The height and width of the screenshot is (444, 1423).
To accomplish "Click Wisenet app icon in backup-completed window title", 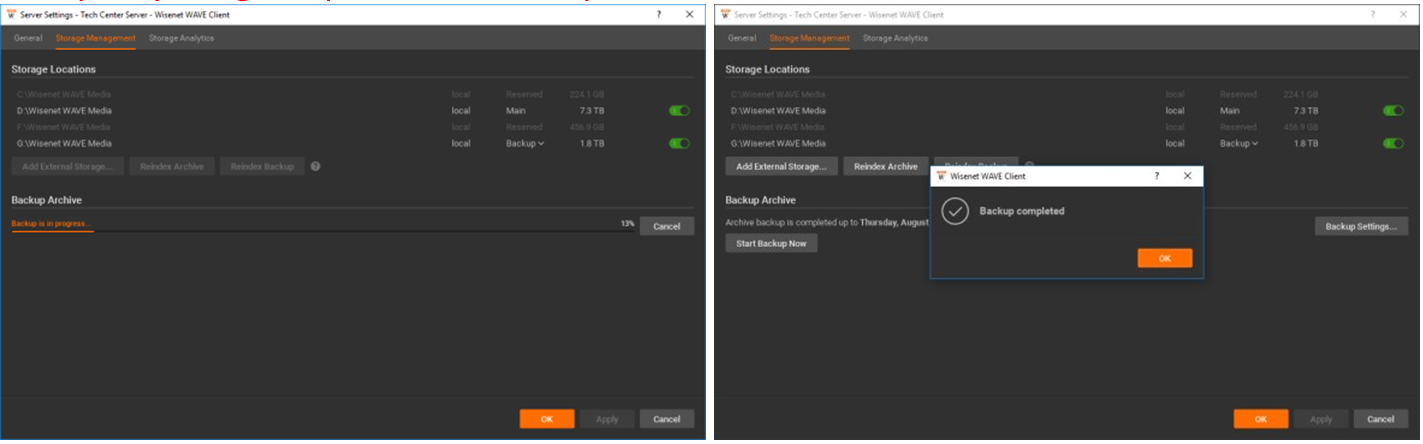I will click(724, 14).
